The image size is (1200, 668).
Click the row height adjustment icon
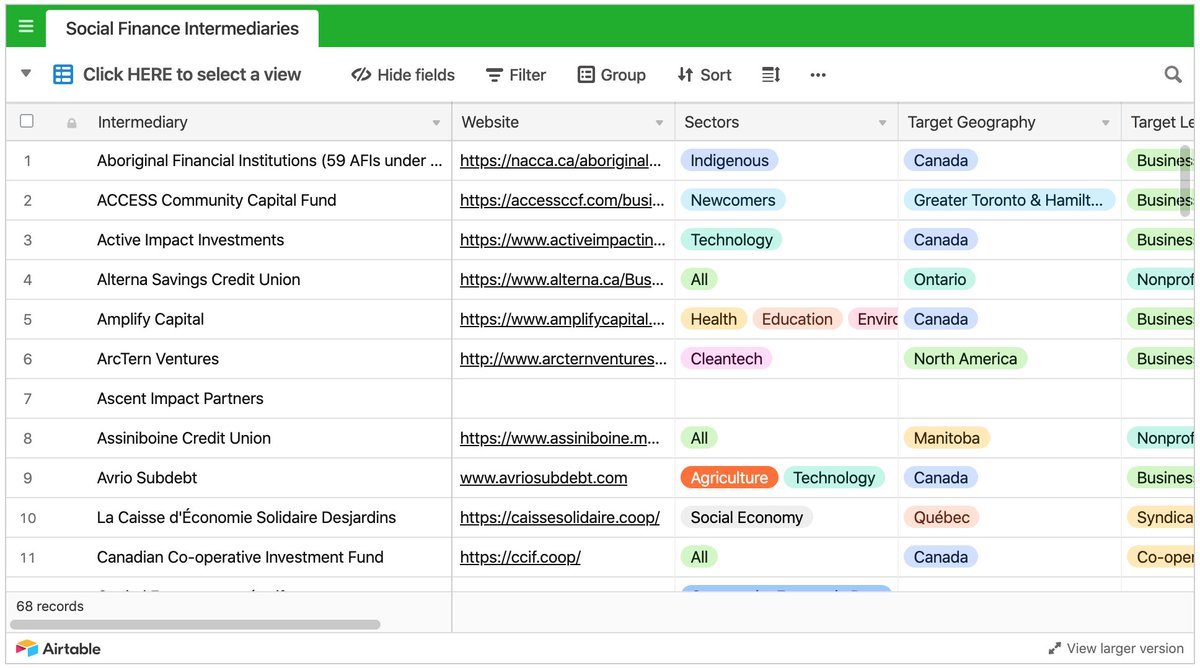(772, 74)
